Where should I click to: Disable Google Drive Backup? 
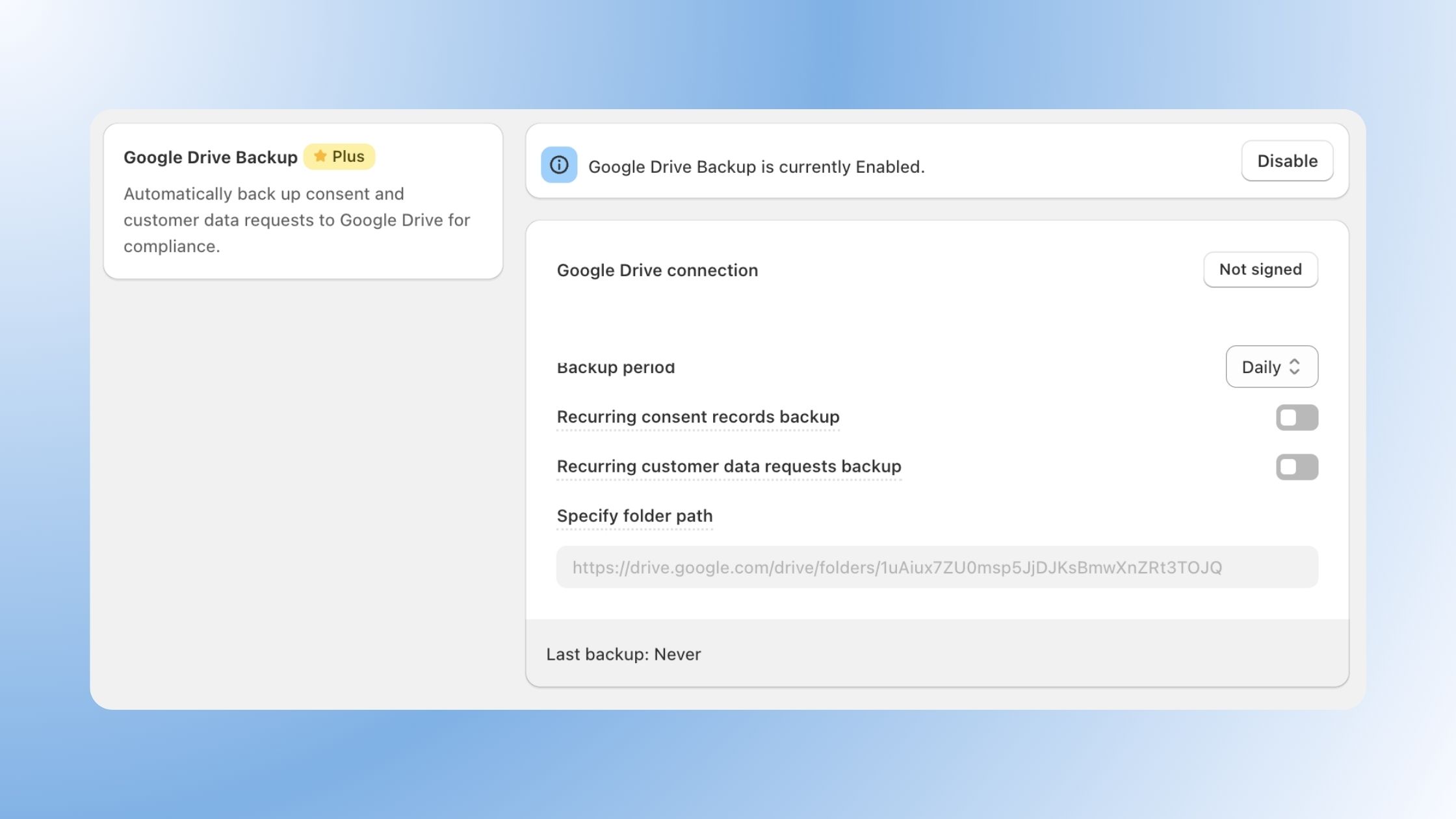click(1287, 161)
